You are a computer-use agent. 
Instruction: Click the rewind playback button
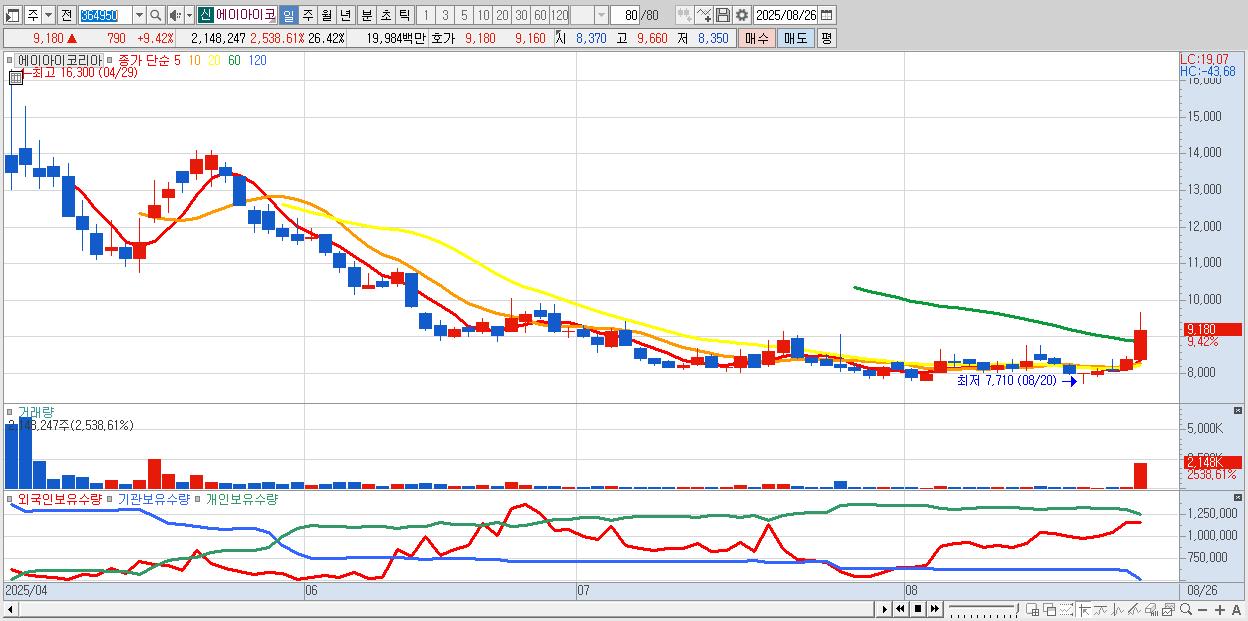pyautogui.click(x=900, y=609)
